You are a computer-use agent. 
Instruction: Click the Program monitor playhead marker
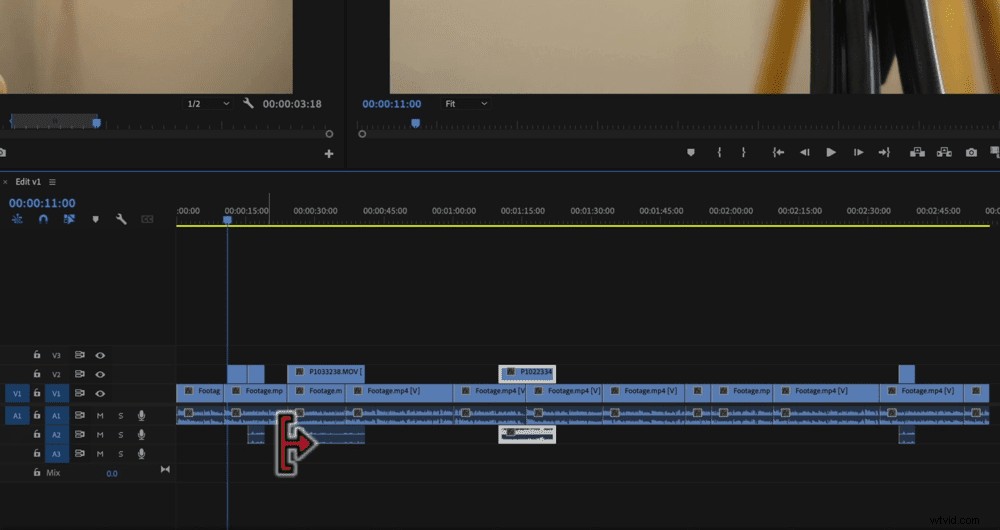[x=415, y=122]
